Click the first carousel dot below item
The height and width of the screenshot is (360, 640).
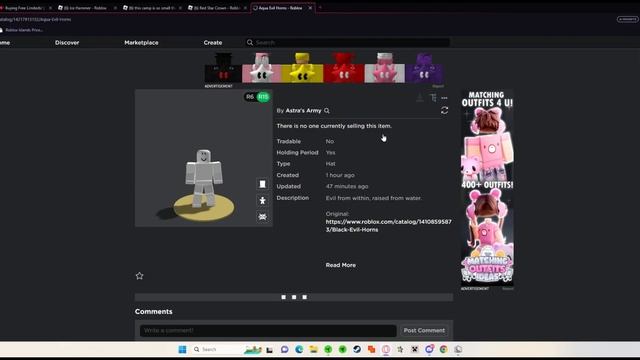click(x=284, y=297)
